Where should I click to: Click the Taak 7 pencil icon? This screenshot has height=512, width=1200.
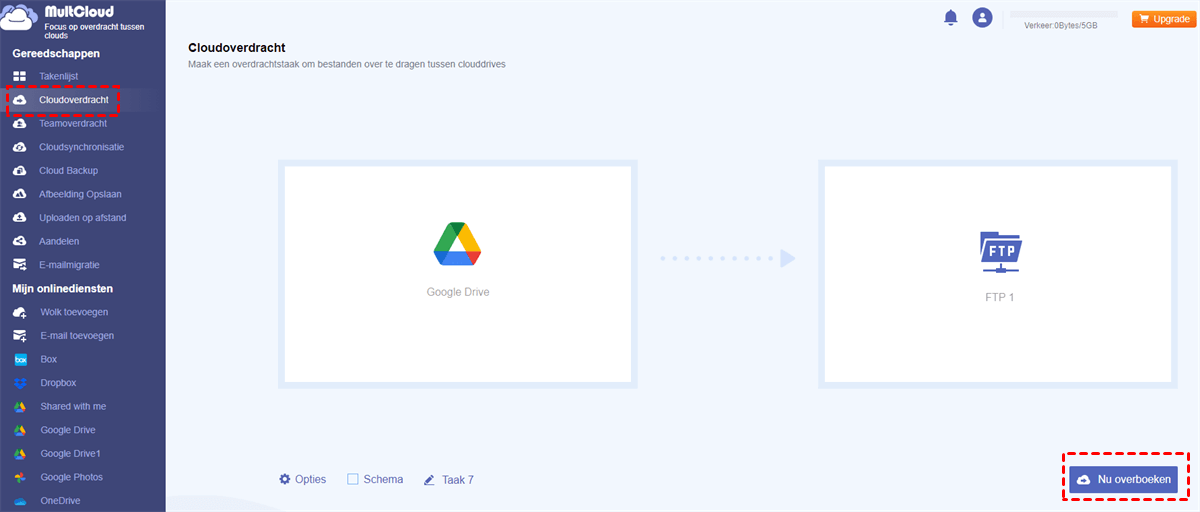click(429, 480)
